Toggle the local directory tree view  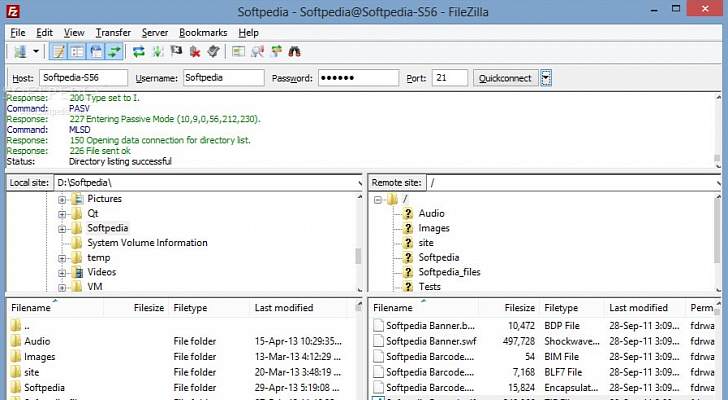pyautogui.click(x=77, y=51)
